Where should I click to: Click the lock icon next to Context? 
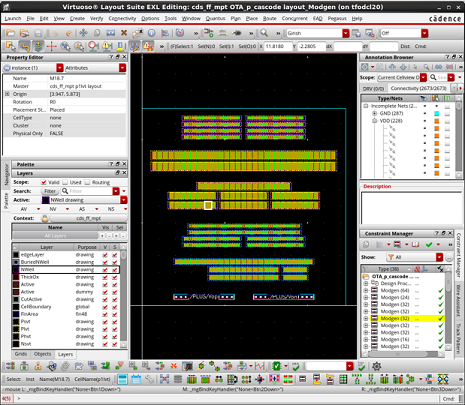tap(45, 218)
